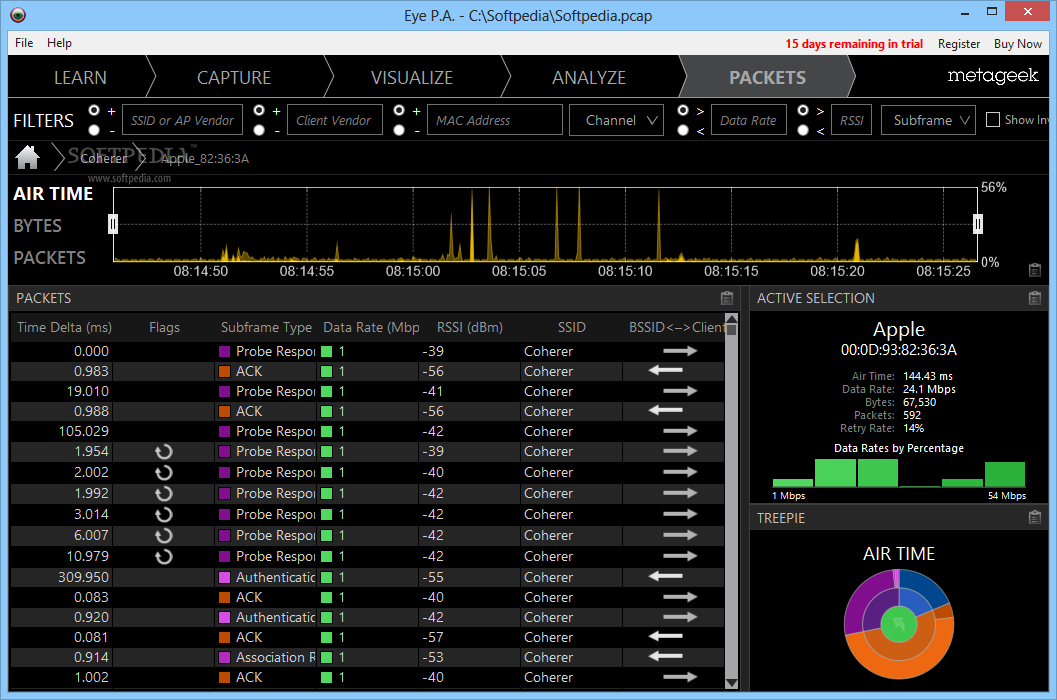Click the Buy Now link

[x=1018, y=43]
